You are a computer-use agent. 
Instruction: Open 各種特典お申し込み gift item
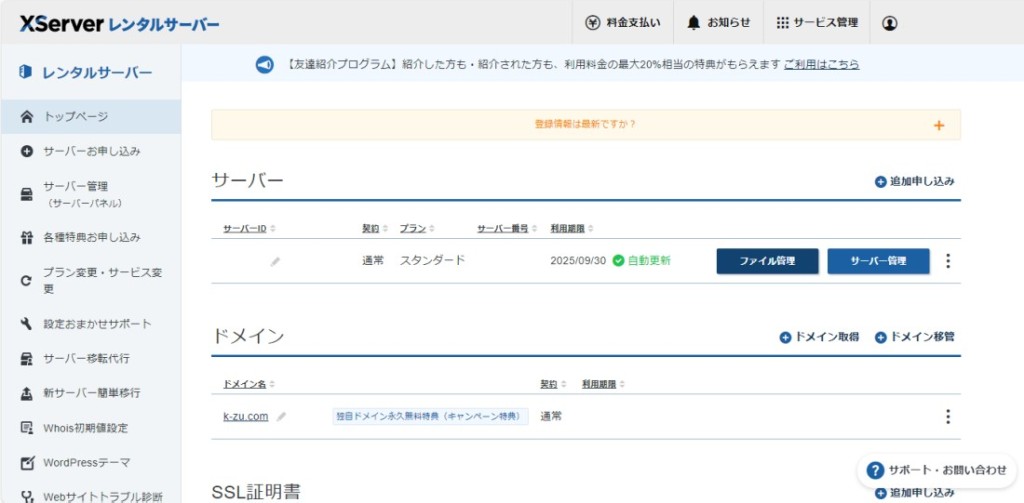pyautogui.click(x=90, y=238)
